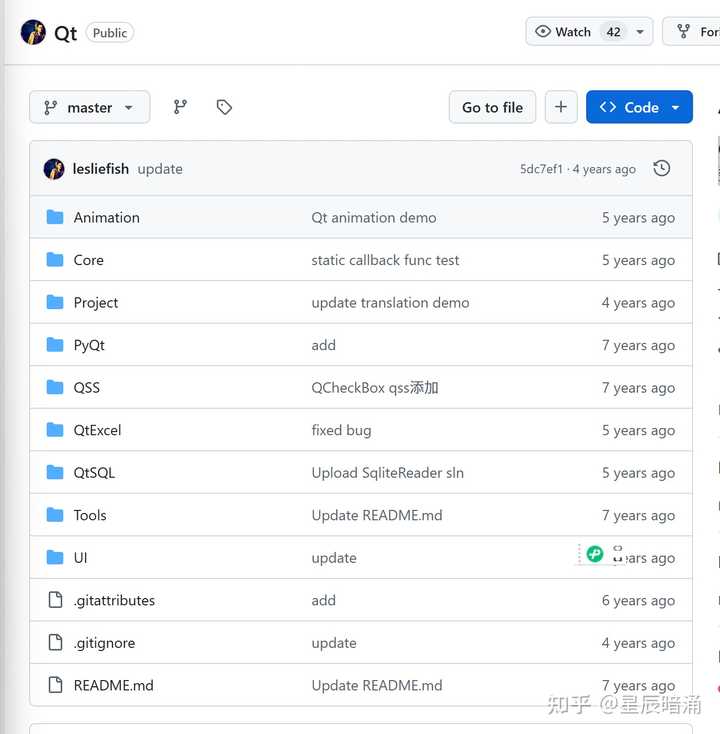720x734 pixels.
Task: Click the repository owner avatar beside Qt
Action: click(33, 32)
